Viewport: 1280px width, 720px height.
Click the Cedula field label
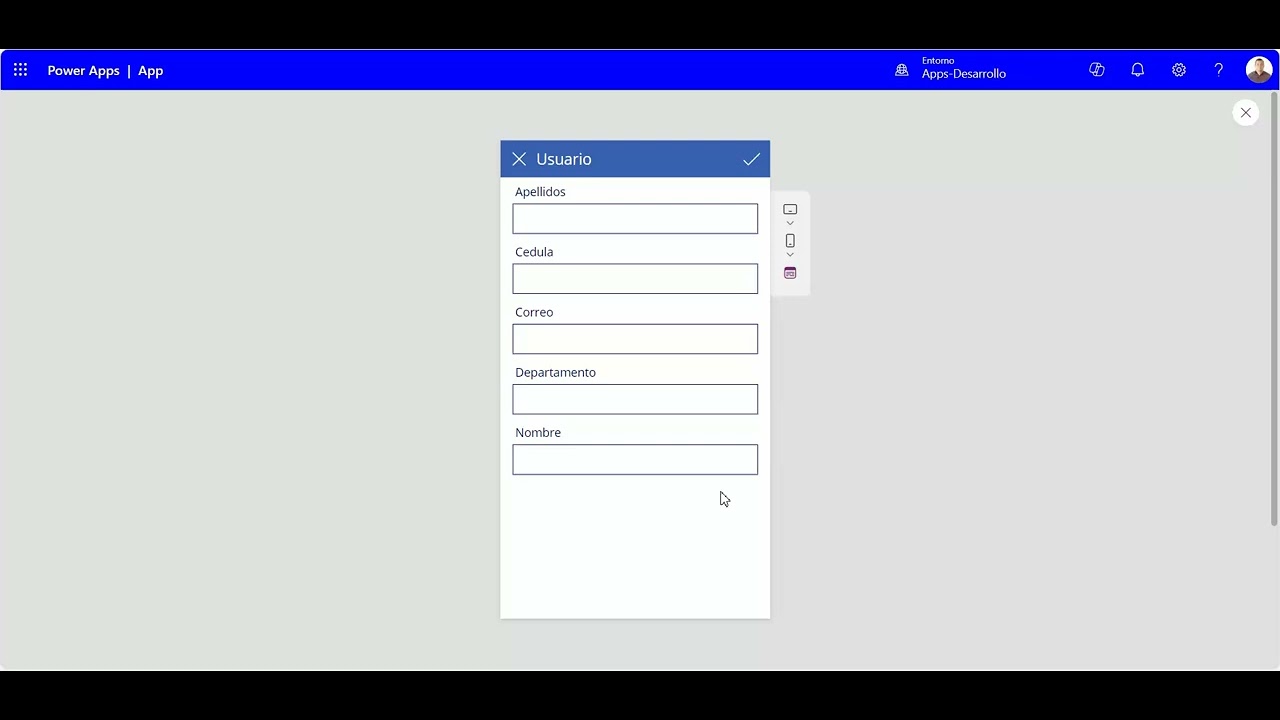[x=534, y=252]
